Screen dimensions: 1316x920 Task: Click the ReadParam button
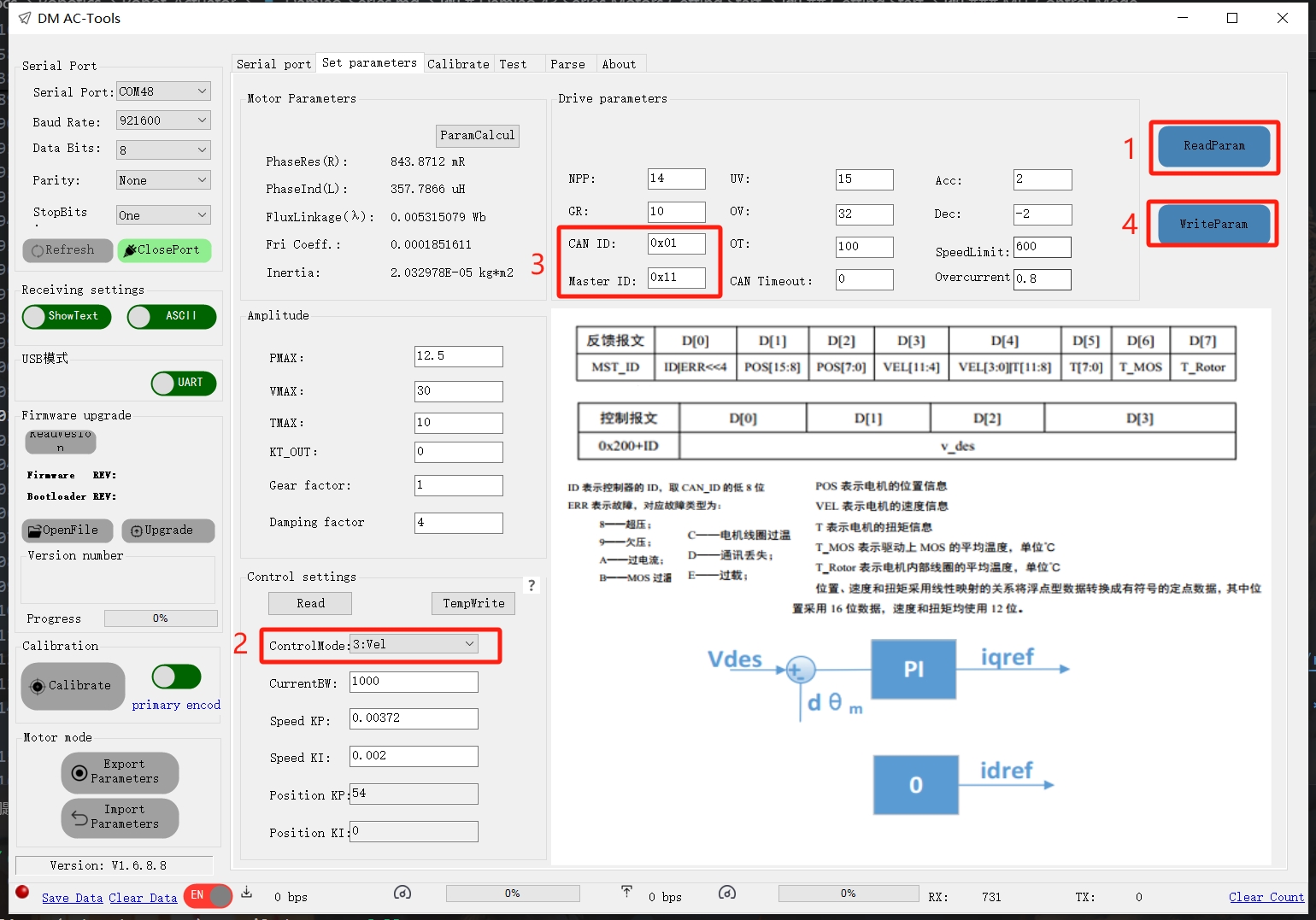click(x=1214, y=146)
